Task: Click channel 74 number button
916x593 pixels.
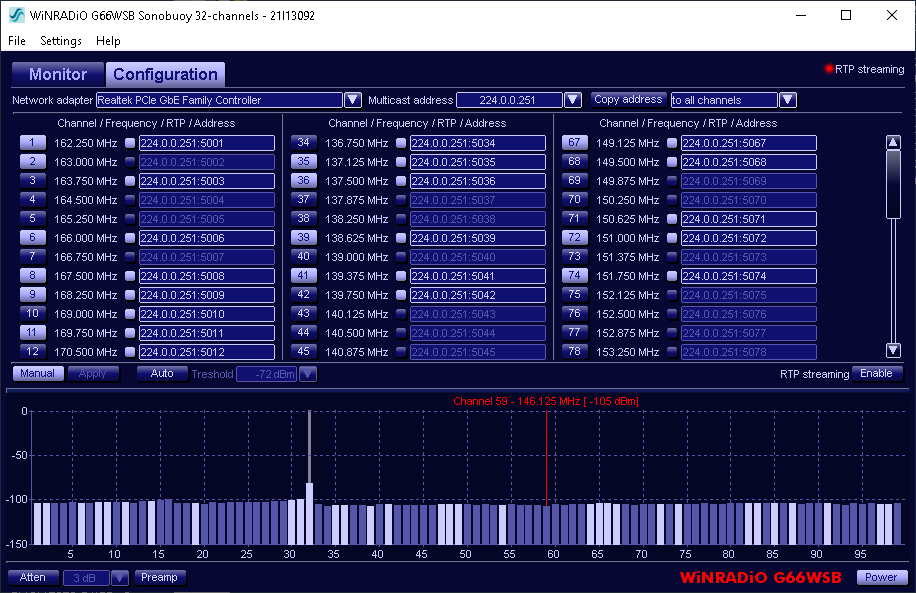Action: click(x=575, y=276)
